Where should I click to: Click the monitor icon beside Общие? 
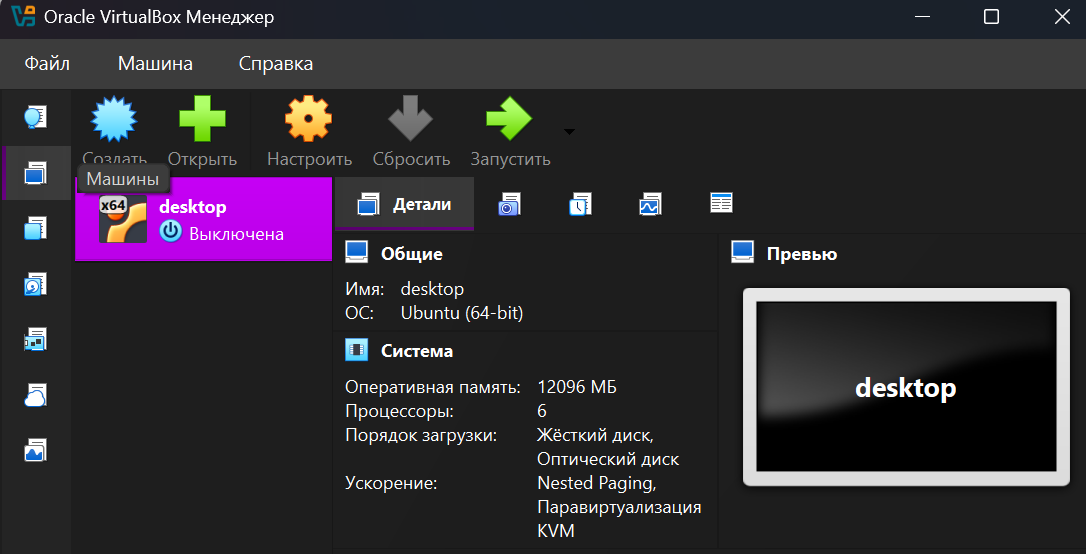pos(357,252)
